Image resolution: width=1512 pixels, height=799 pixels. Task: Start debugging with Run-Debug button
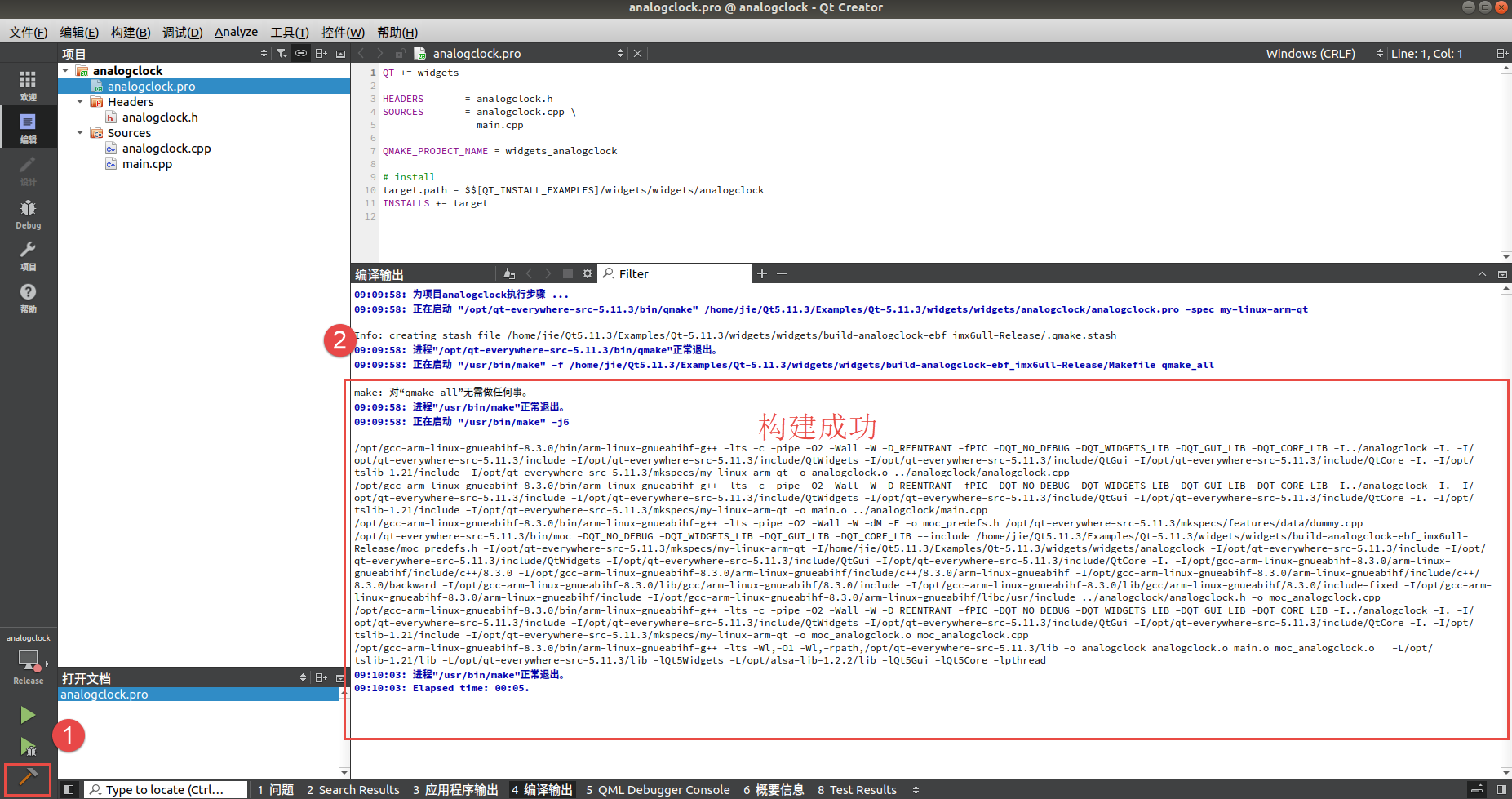(28, 746)
